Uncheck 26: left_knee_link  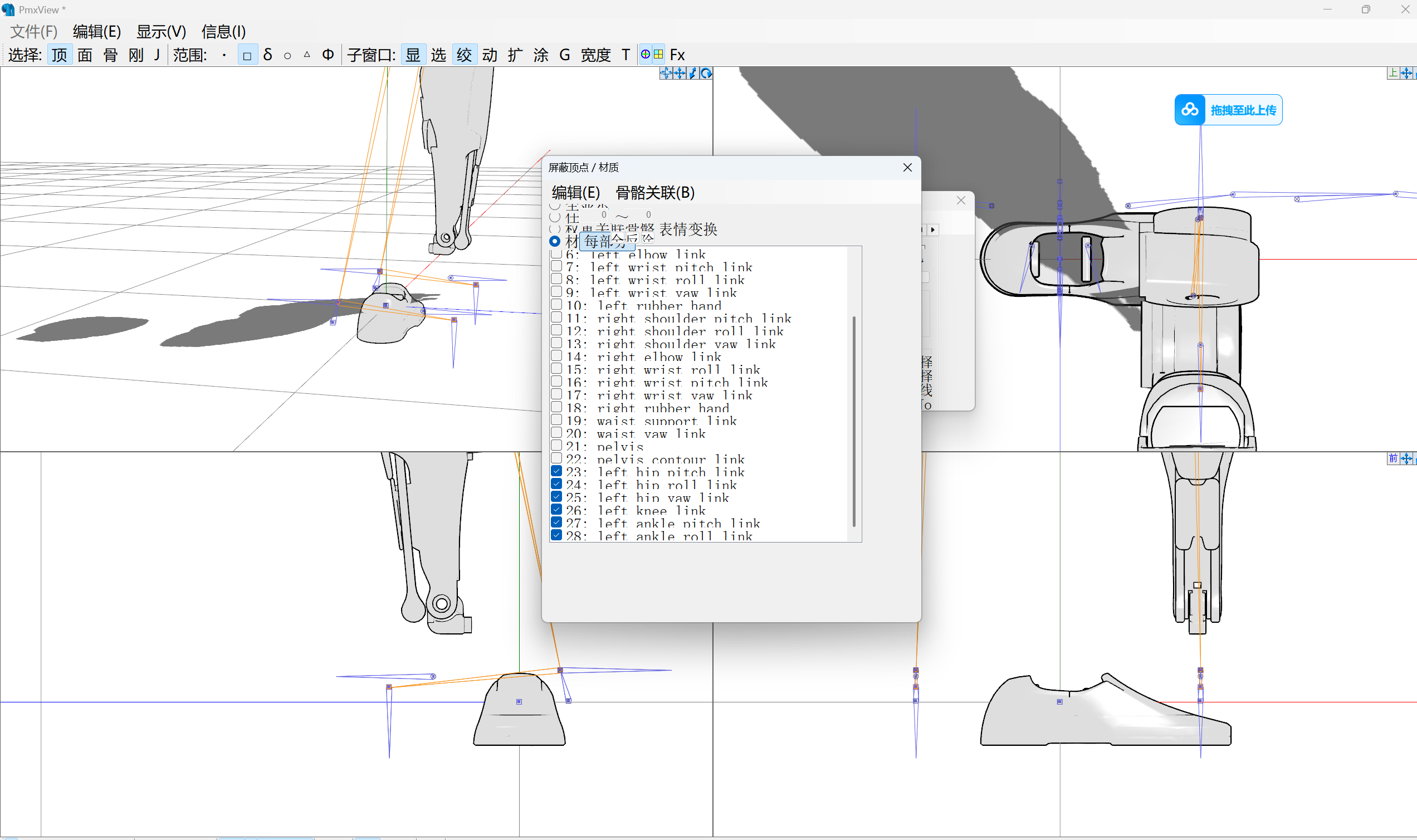(x=556, y=510)
